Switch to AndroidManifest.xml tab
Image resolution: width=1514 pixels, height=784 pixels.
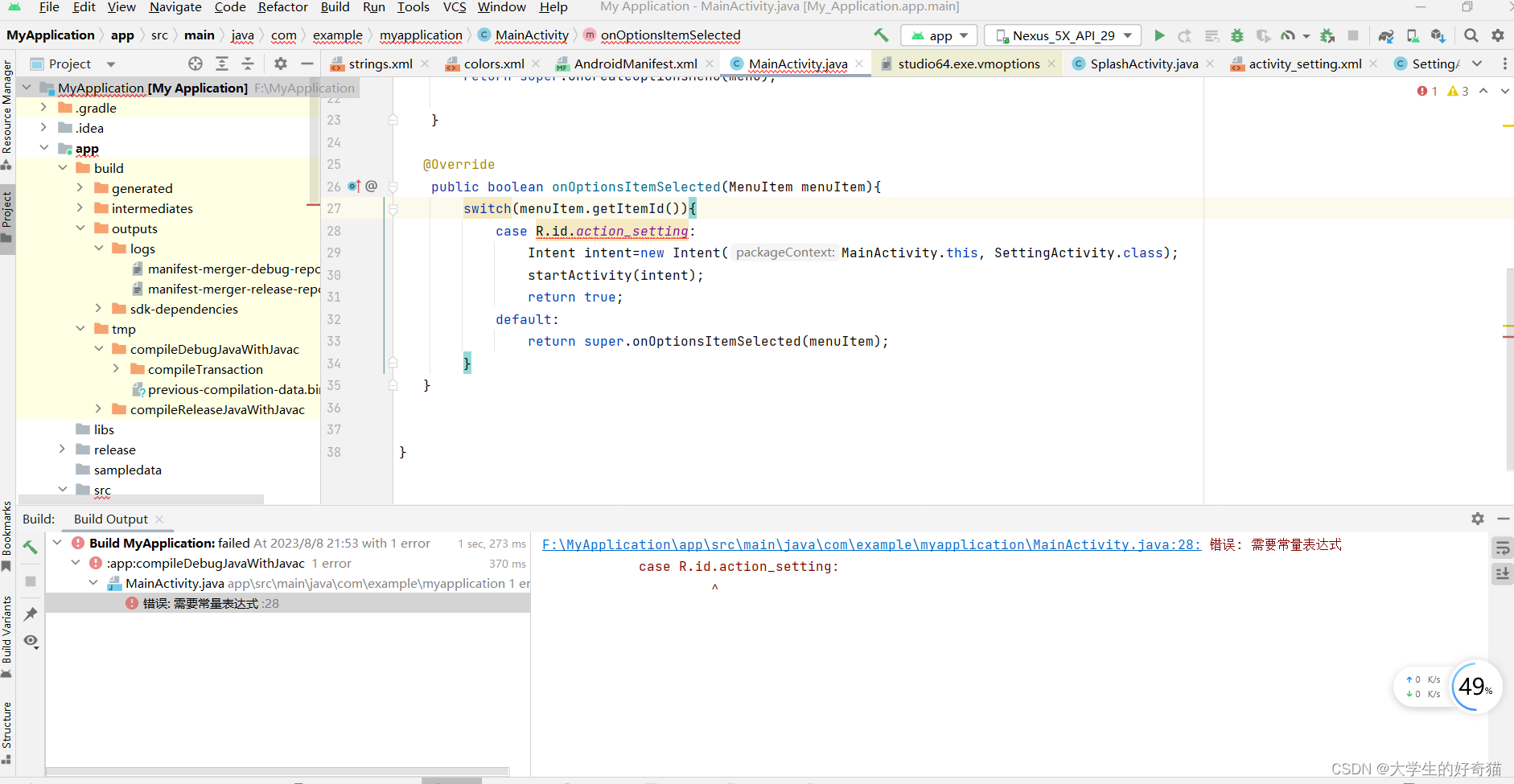click(636, 64)
